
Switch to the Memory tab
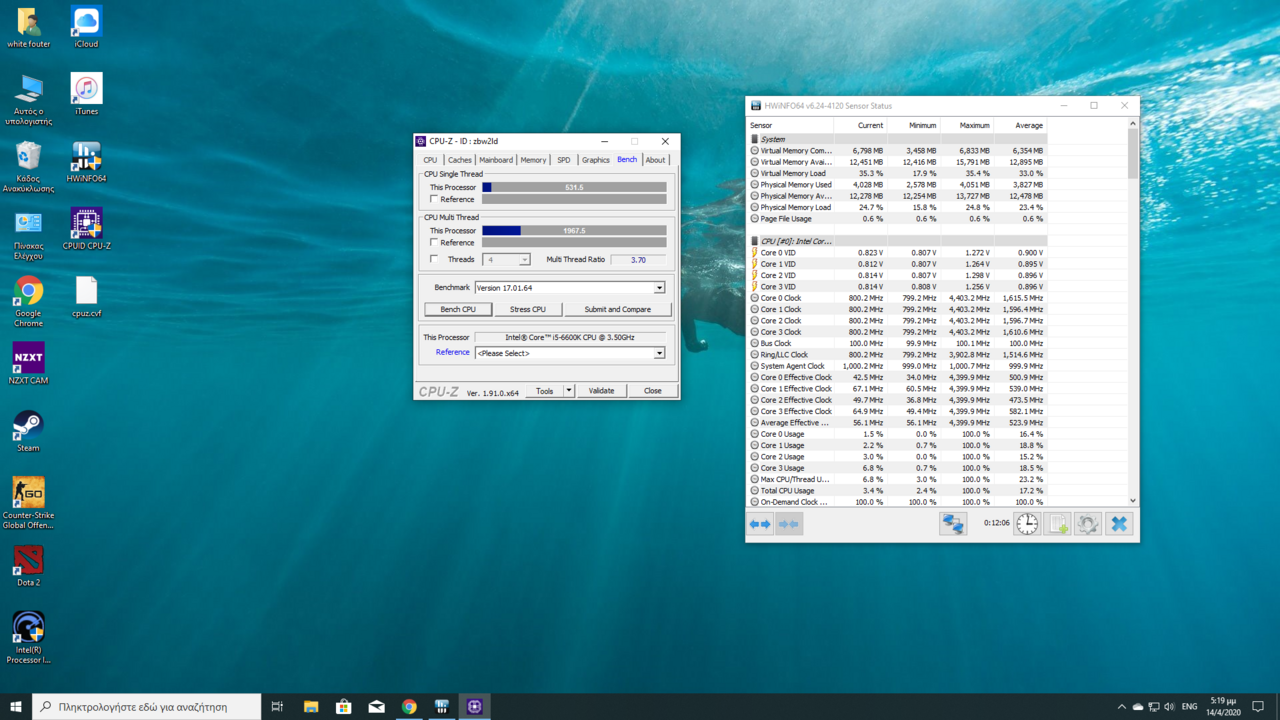[x=534, y=160]
